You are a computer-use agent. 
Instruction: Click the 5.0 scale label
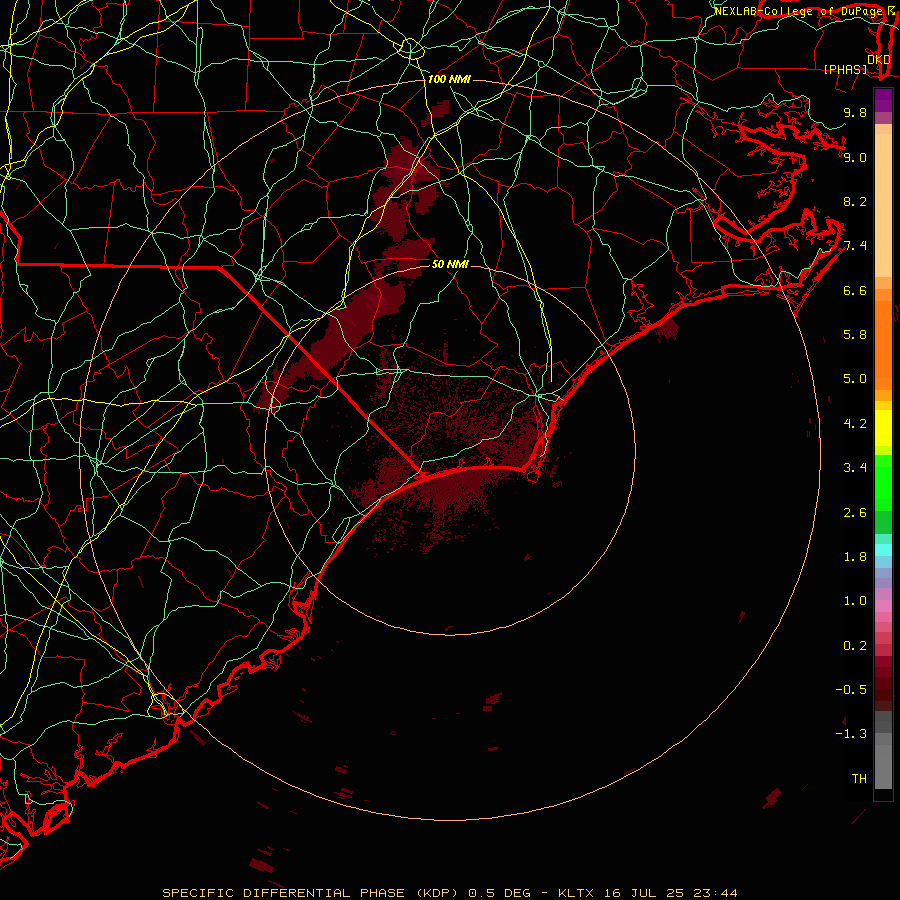click(855, 379)
